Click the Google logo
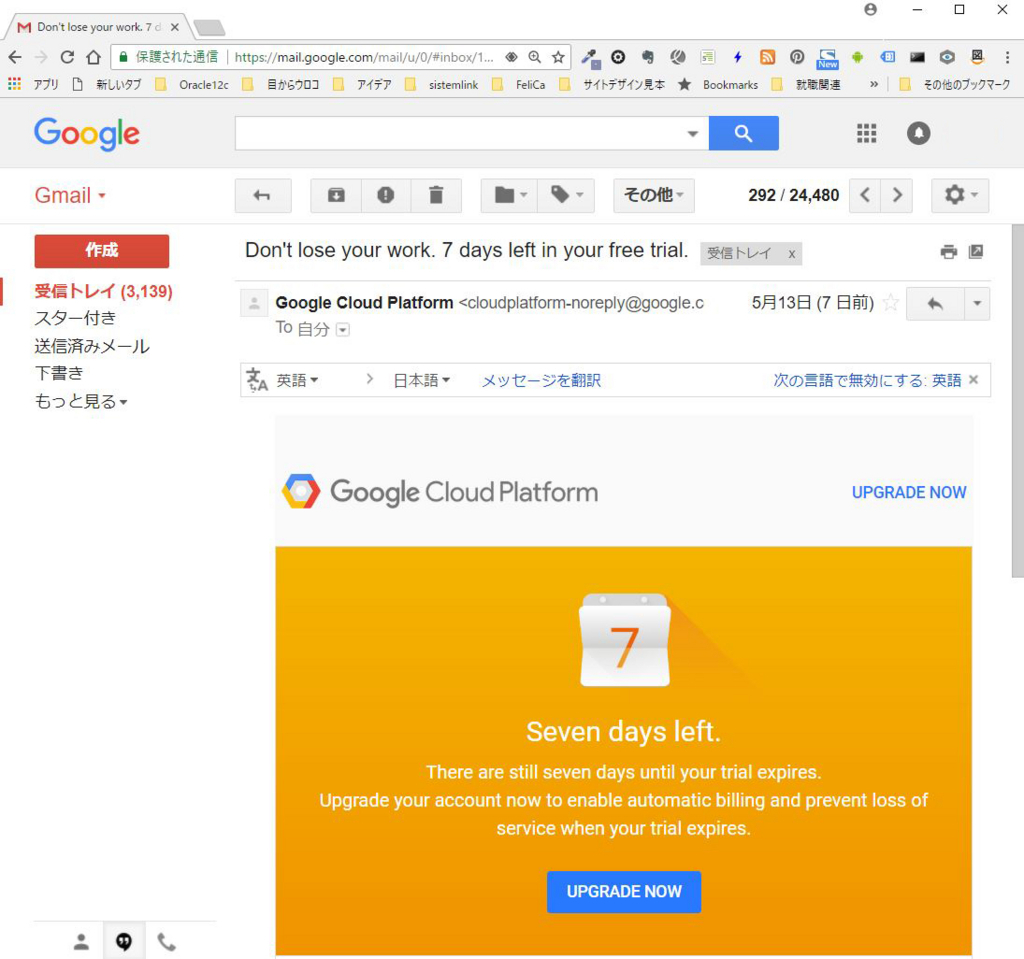Image resolution: width=1024 pixels, height=959 pixels. tap(87, 134)
